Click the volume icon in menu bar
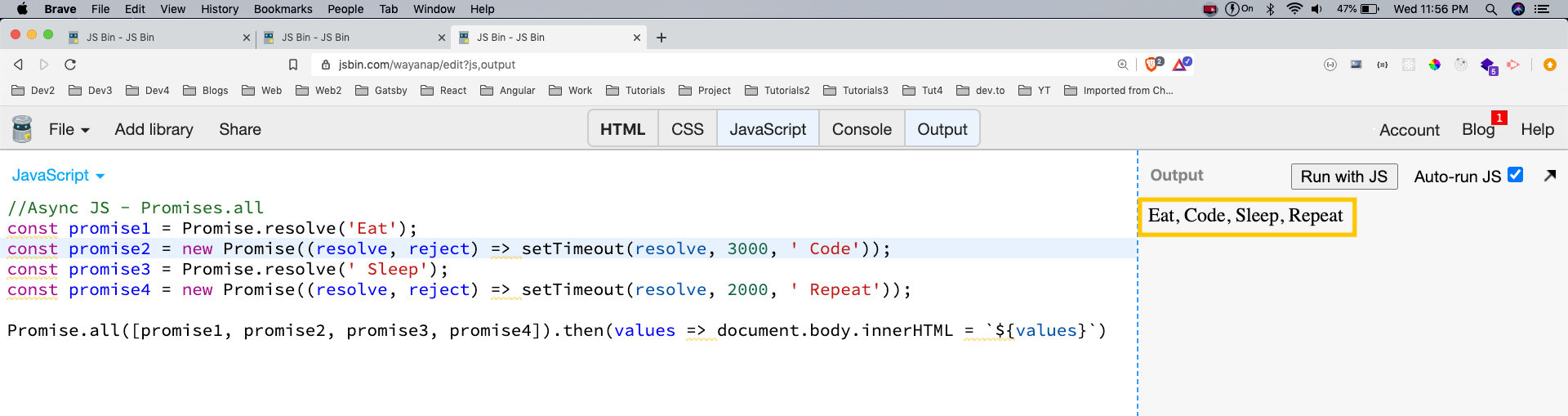The height and width of the screenshot is (416, 1568). [1317, 9]
